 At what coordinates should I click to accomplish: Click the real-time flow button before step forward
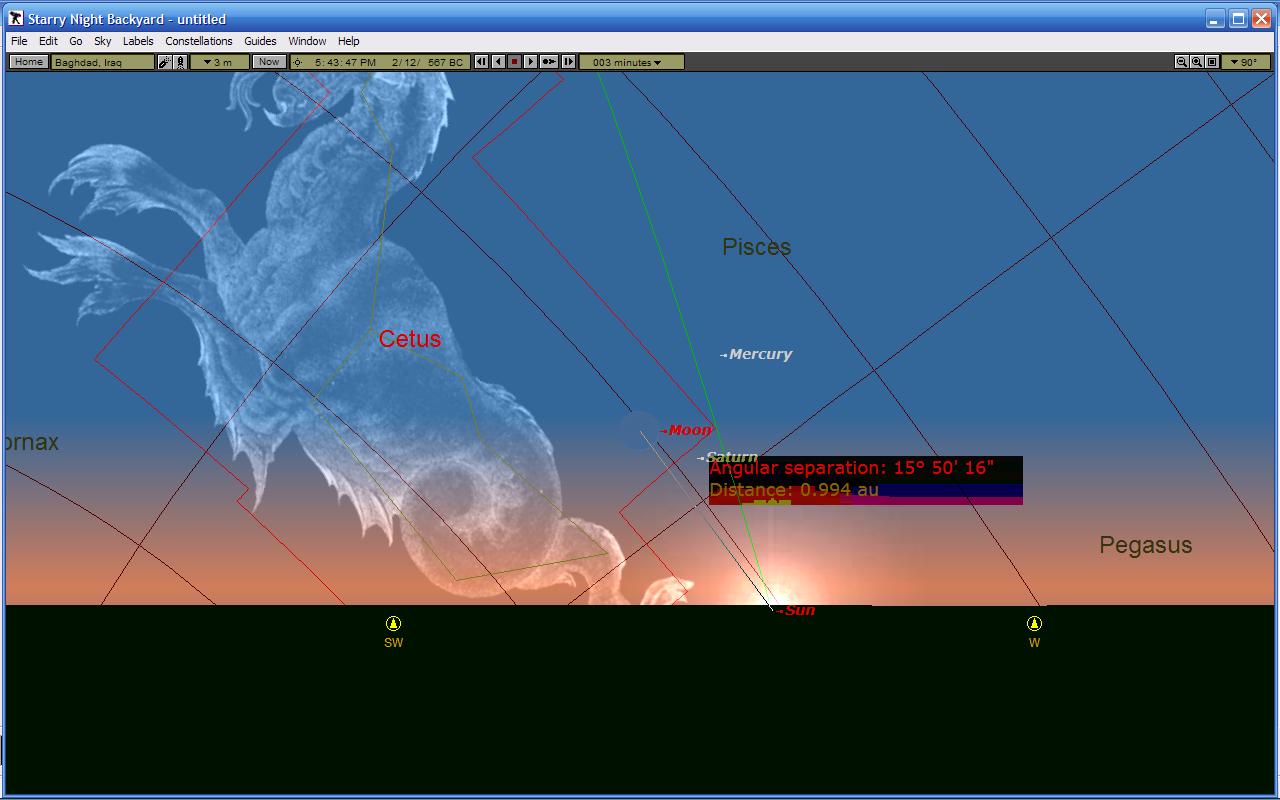549,62
